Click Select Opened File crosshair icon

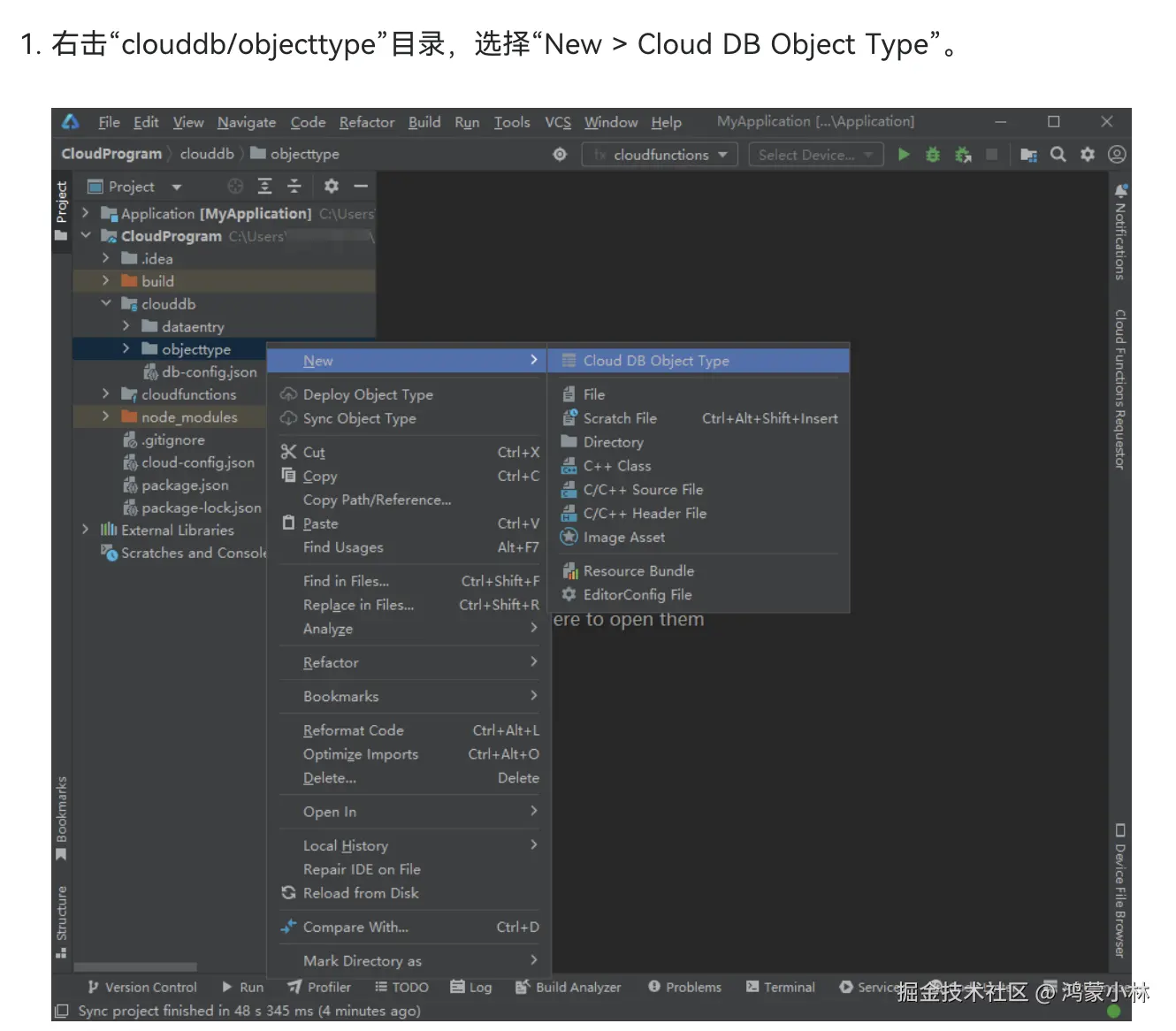pyautogui.click(x=235, y=187)
